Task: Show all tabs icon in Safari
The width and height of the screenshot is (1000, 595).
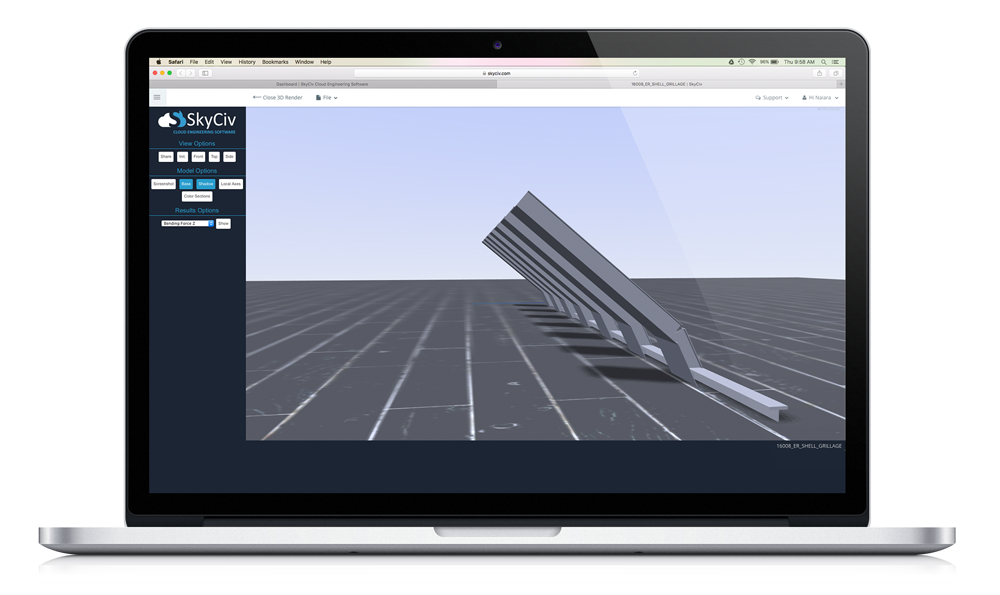Action: pos(835,73)
